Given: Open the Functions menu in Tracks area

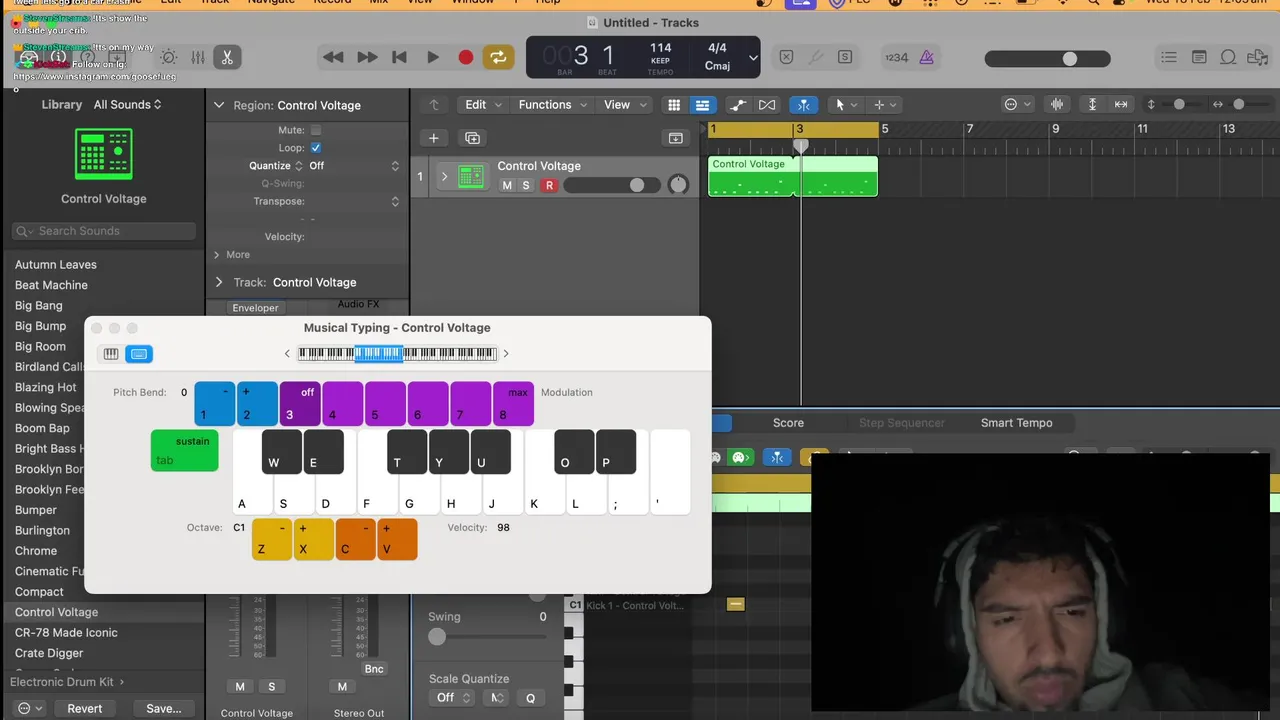Looking at the screenshot, I should click(x=551, y=105).
